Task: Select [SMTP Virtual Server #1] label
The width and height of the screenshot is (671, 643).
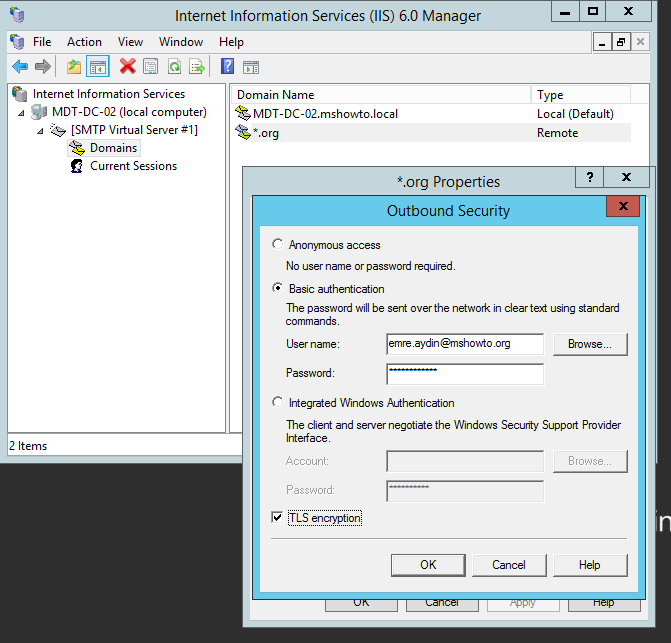Action: (x=134, y=130)
